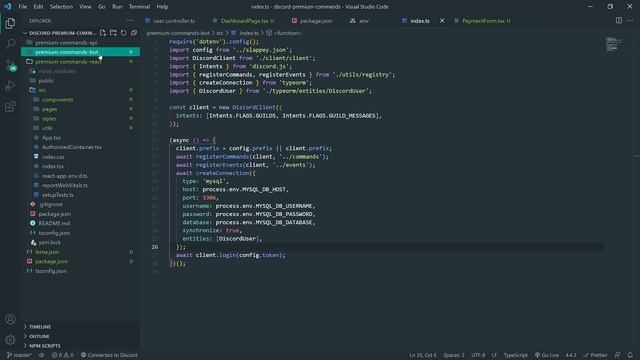Viewport: 640px width, 360px height.
Task: Expand the NPM Scripts section
Action: (x=81, y=346)
